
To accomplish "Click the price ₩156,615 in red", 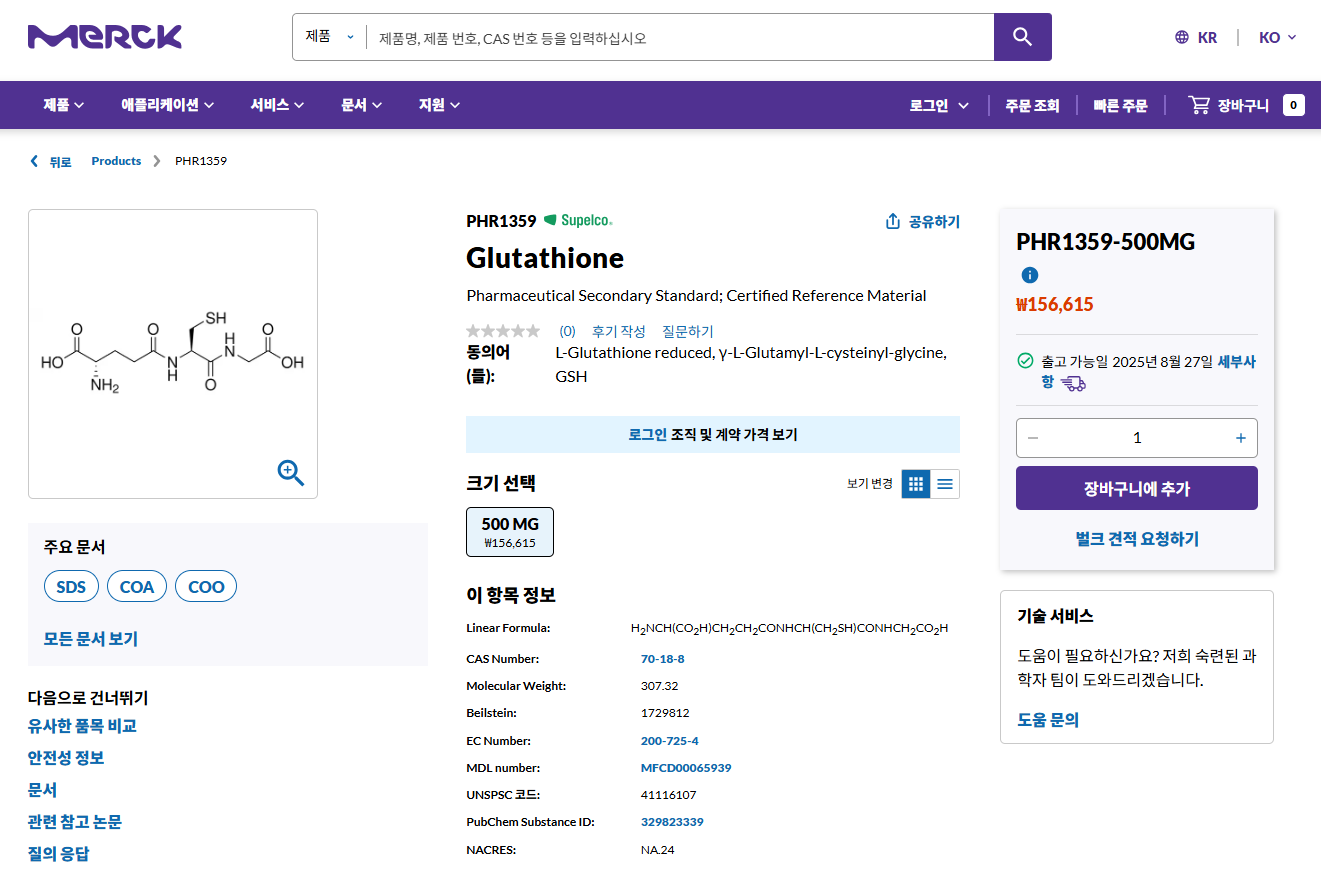I will coord(1055,305).
